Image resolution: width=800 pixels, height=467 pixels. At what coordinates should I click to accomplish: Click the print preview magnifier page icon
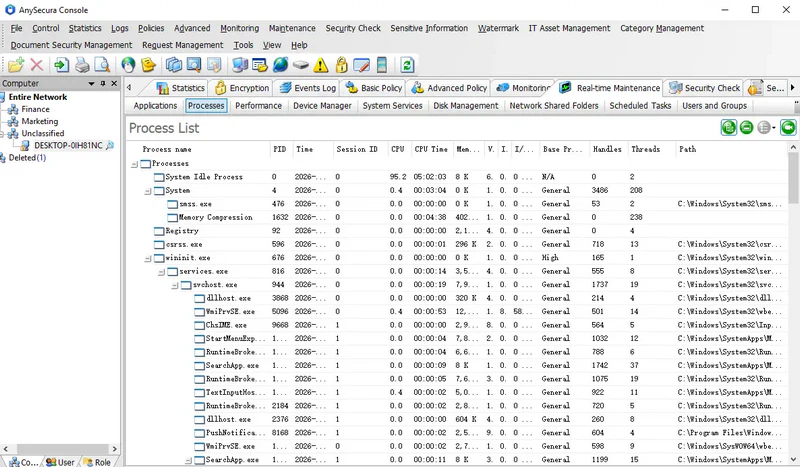point(102,65)
